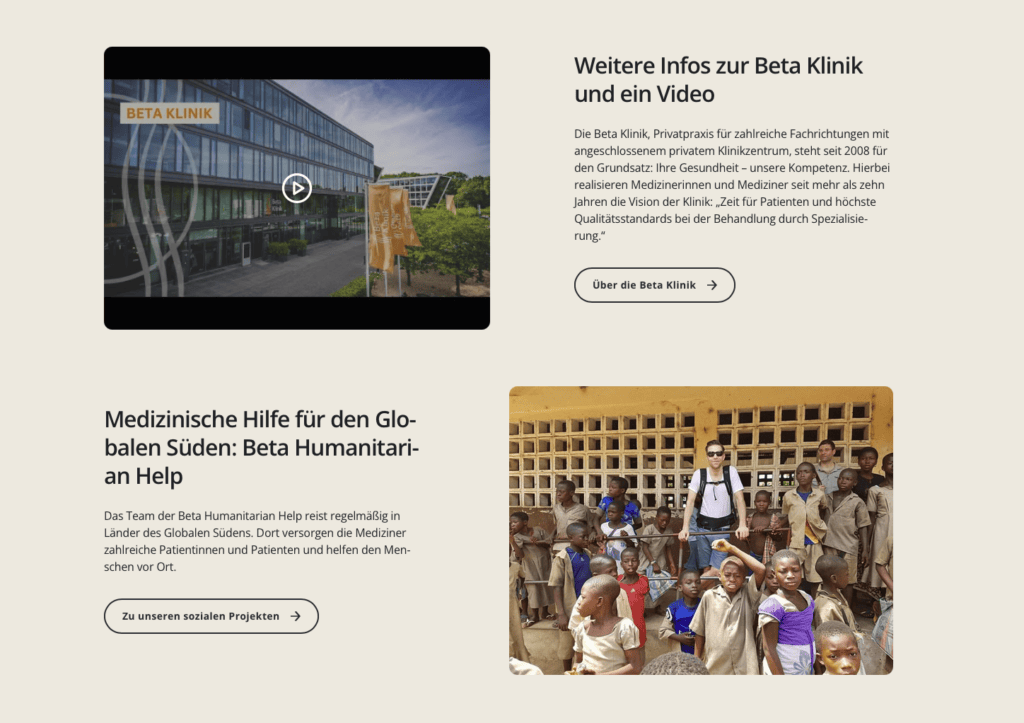
Task: Click the arrow icon in Über die Beta Klinik
Action: 712,285
